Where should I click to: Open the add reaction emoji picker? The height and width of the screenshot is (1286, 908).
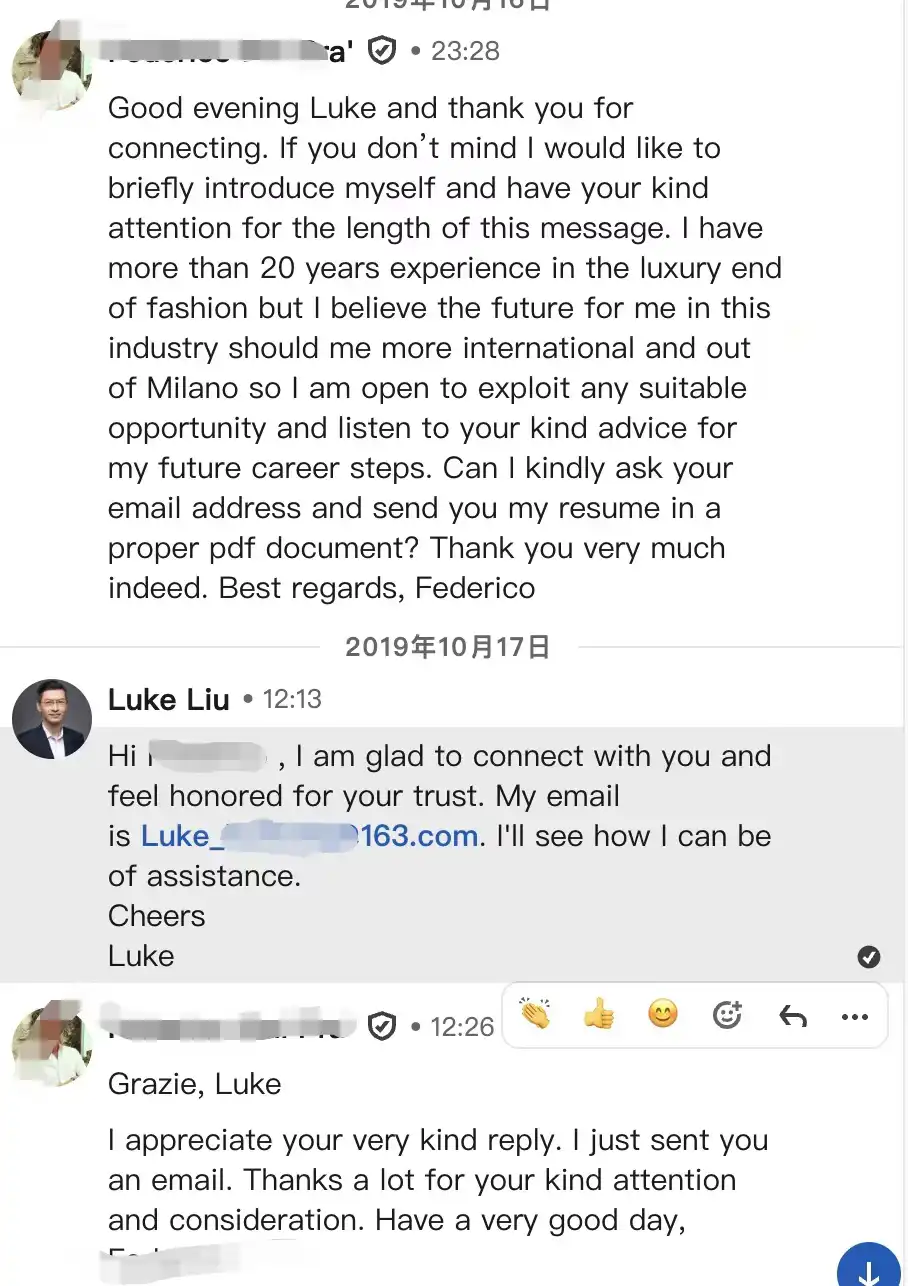(727, 1016)
